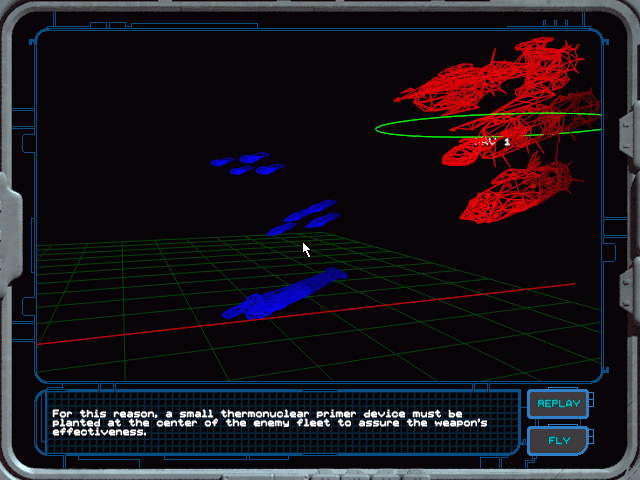Click the briefing text about thermonuclear primer device
Screen dimensions: 640x480
point(269,423)
